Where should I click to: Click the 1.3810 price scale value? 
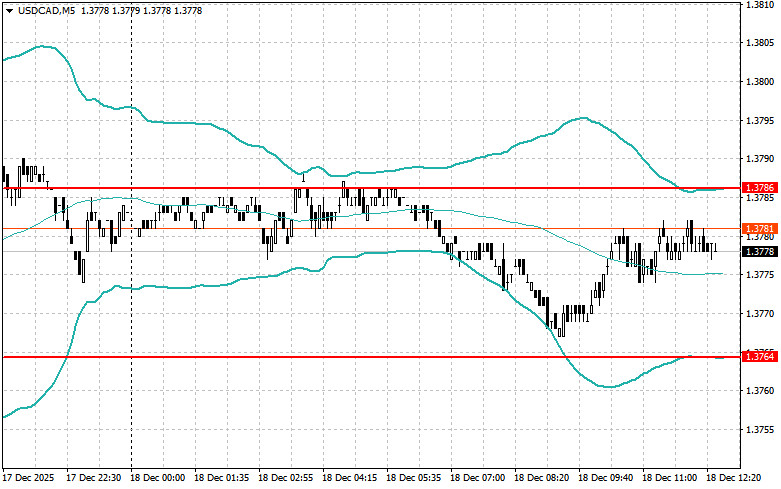pos(760,4)
